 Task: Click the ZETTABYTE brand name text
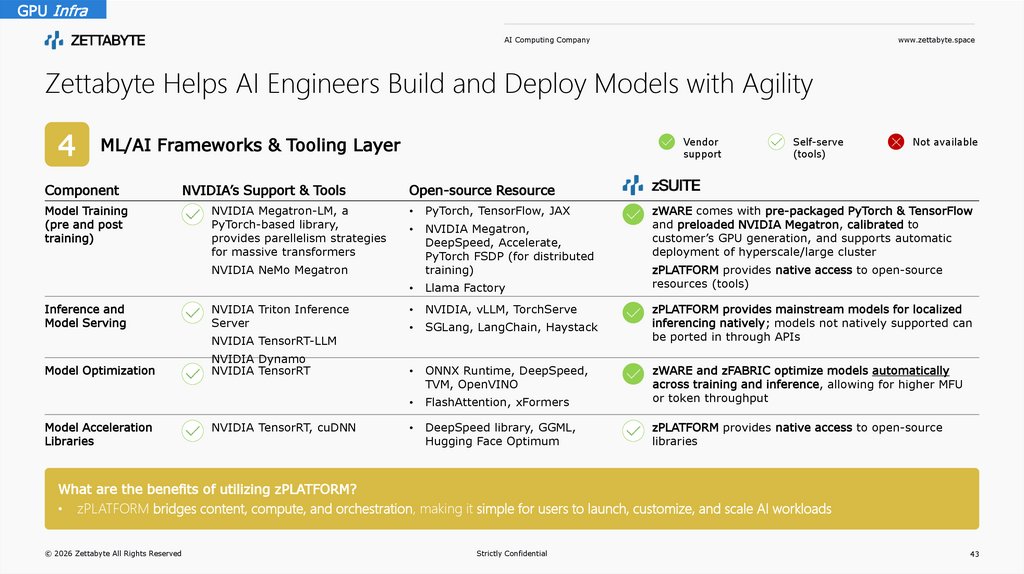[108, 40]
